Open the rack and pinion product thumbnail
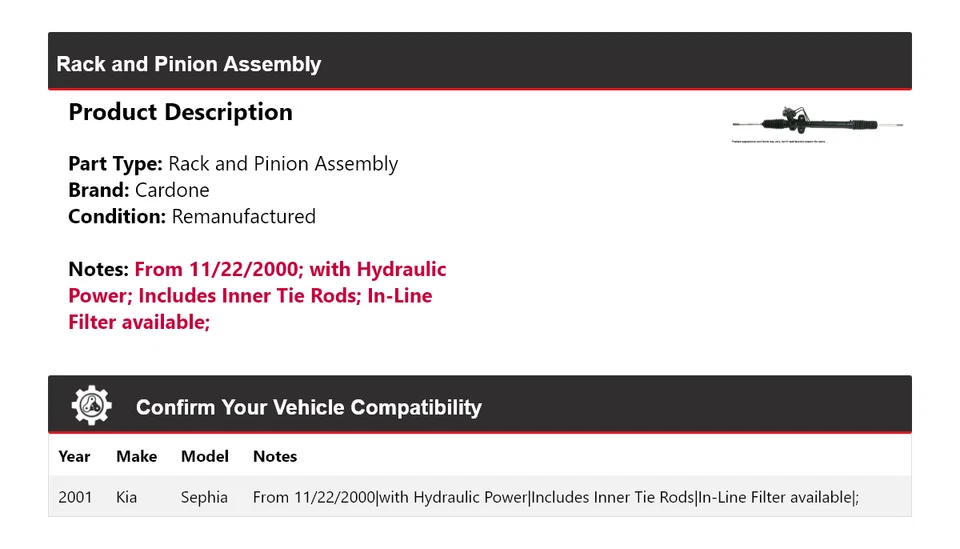The image size is (960, 549). pyautogui.click(x=818, y=122)
